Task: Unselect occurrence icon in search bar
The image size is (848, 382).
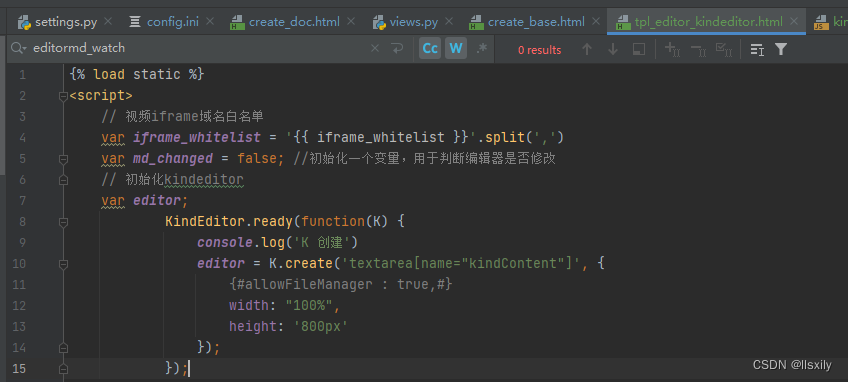Action: click(698, 50)
